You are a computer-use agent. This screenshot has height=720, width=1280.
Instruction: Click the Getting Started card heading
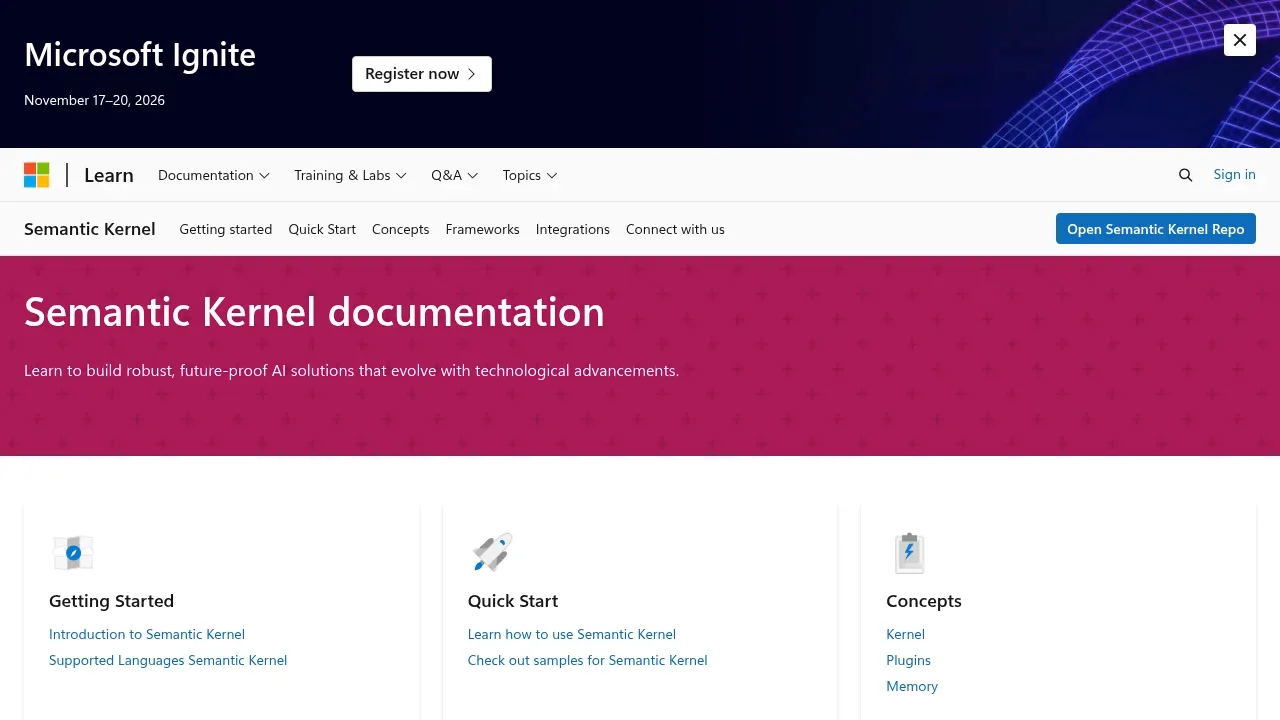112,601
